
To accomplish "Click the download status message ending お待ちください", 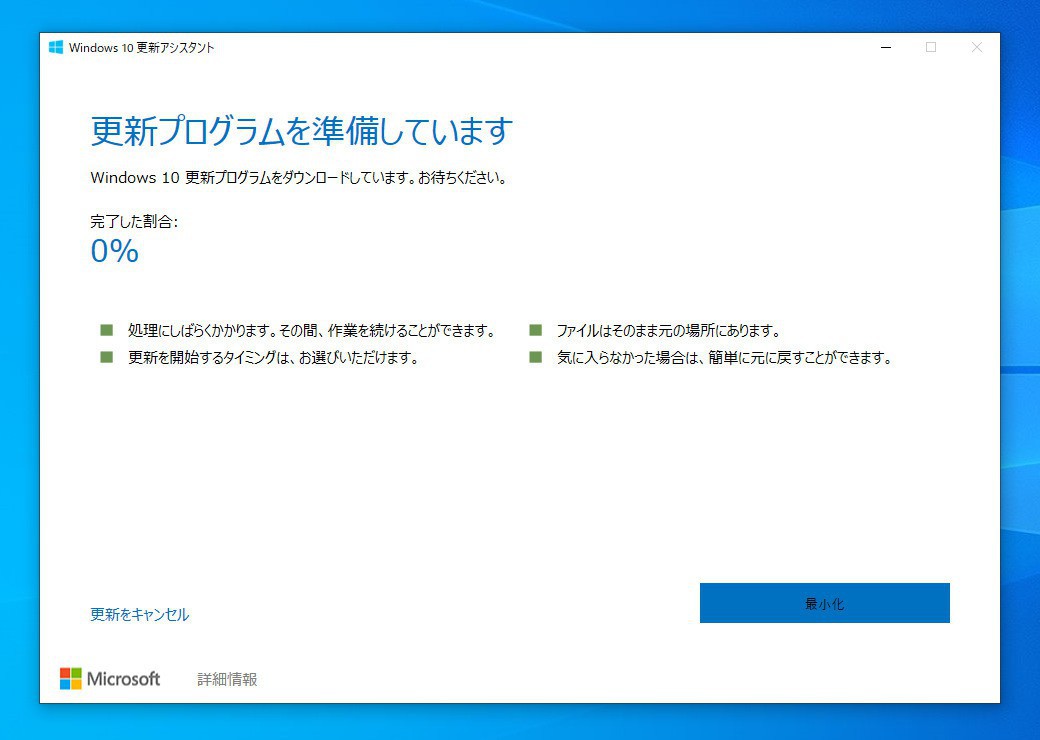I will pos(299,177).
